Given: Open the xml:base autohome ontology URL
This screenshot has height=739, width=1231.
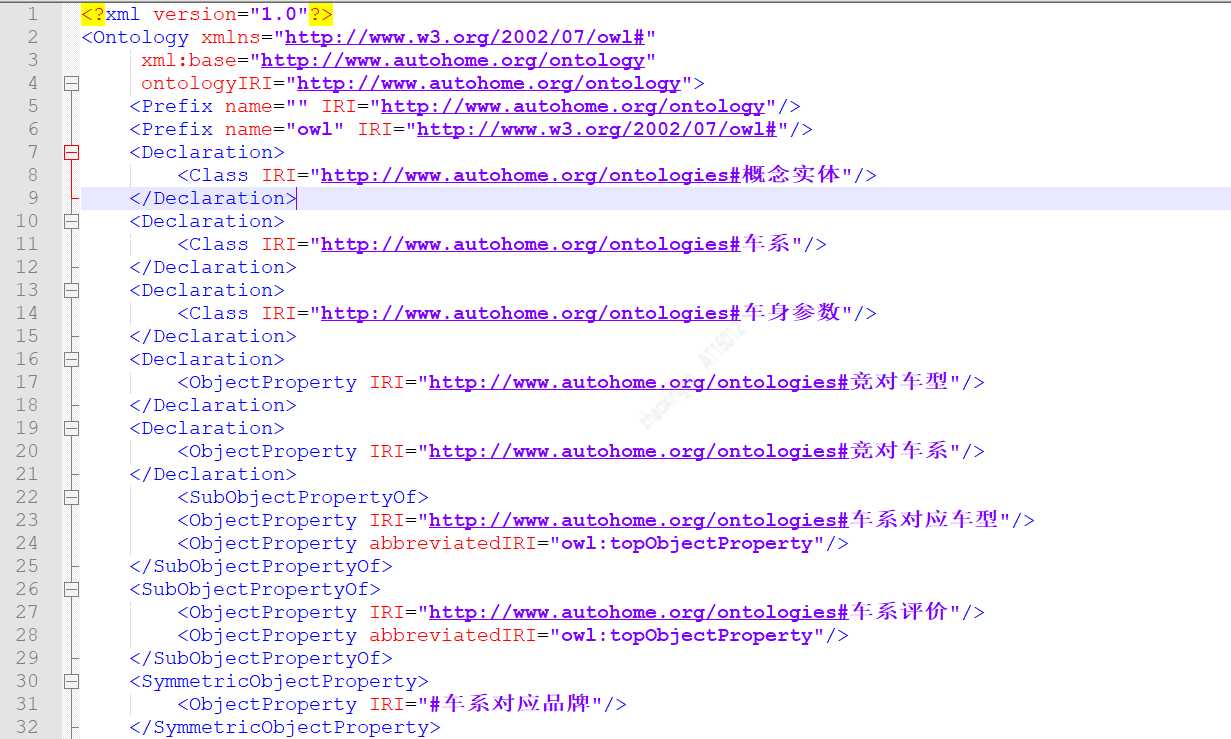Looking at the screenshot, I should [452, 61].
